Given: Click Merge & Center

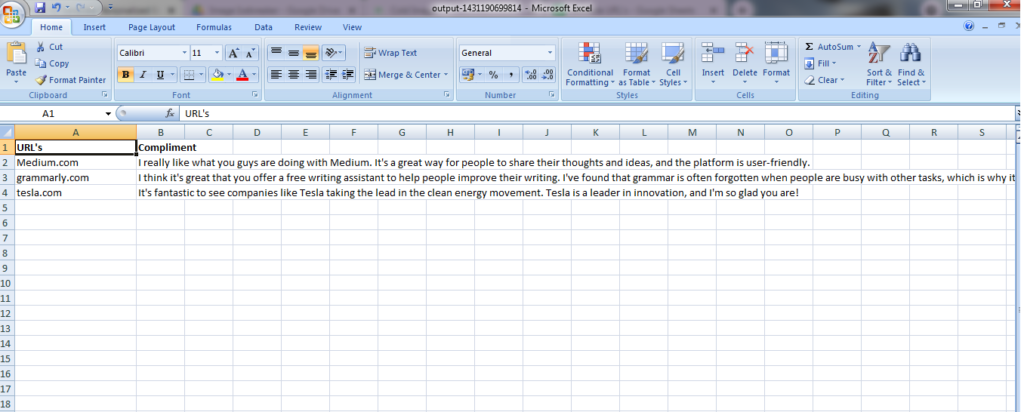Looking at the screenshot, I should 402,74.
